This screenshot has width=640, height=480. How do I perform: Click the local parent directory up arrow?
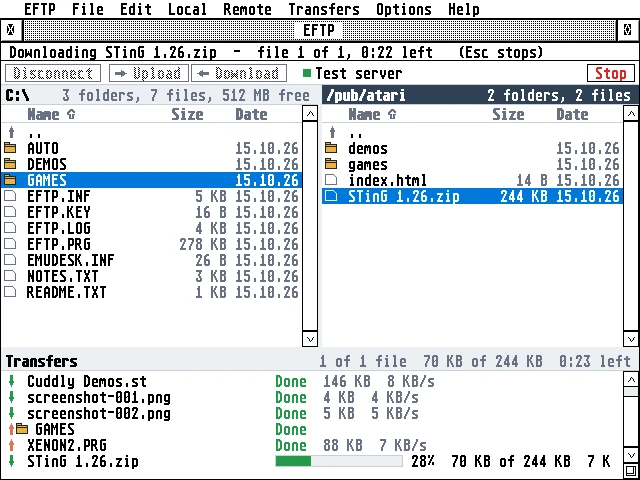pos(11,132)
